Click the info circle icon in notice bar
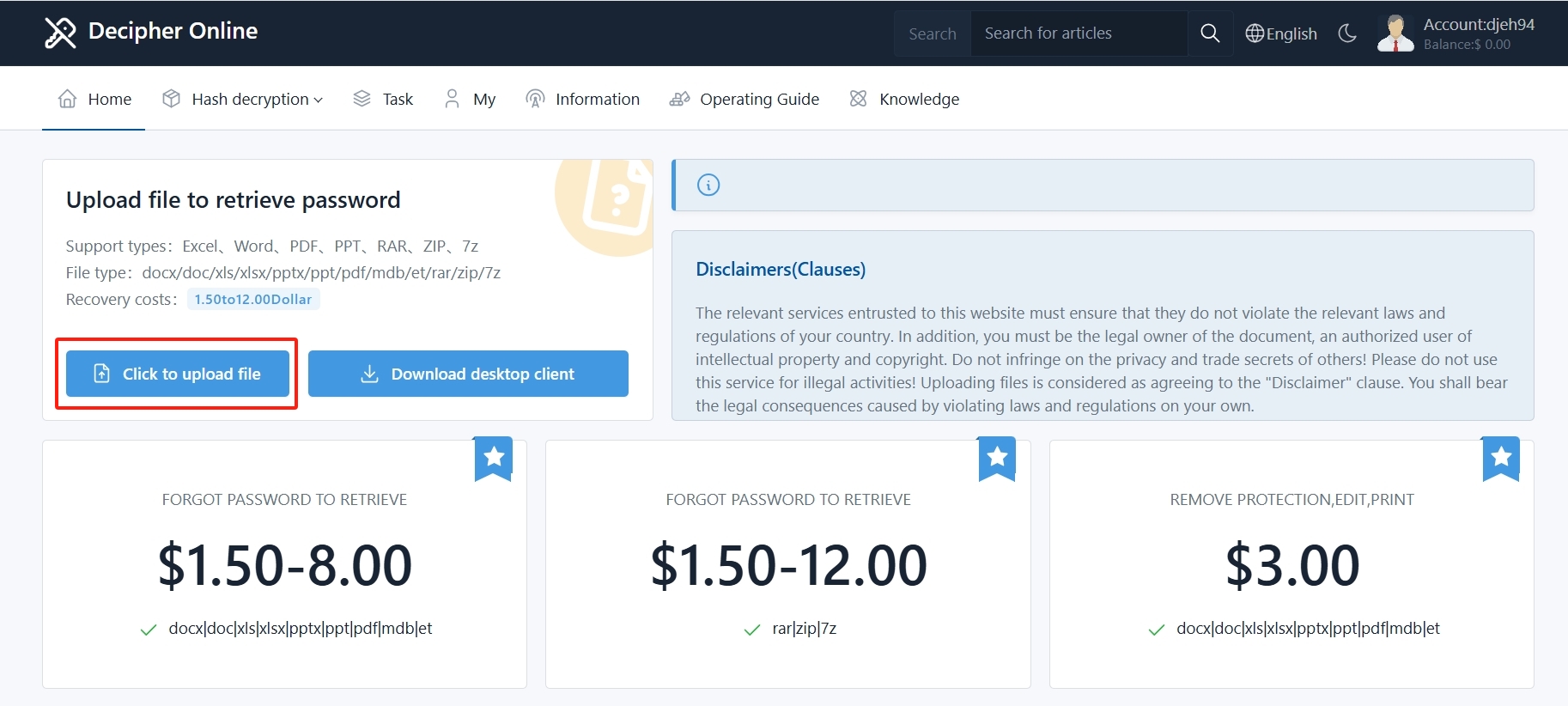Image resolution: width=1568 pixels, height=706 pixels. (x=708, y=185)
